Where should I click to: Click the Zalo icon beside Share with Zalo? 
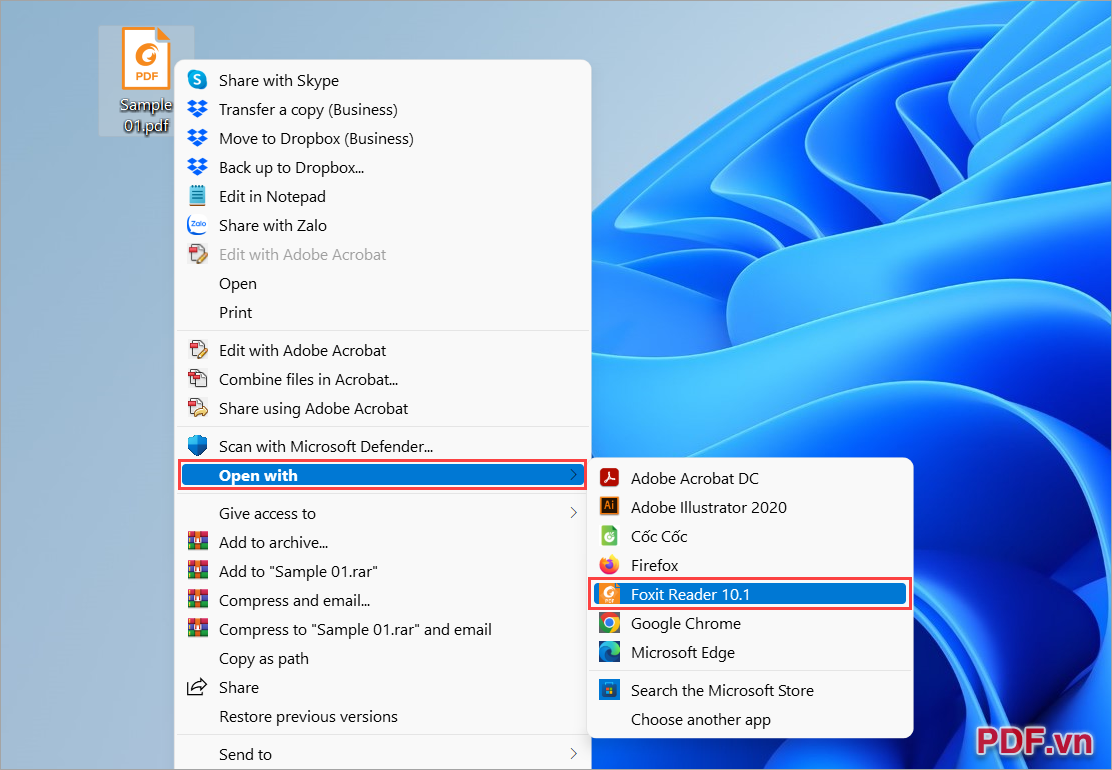click(197, 225)
